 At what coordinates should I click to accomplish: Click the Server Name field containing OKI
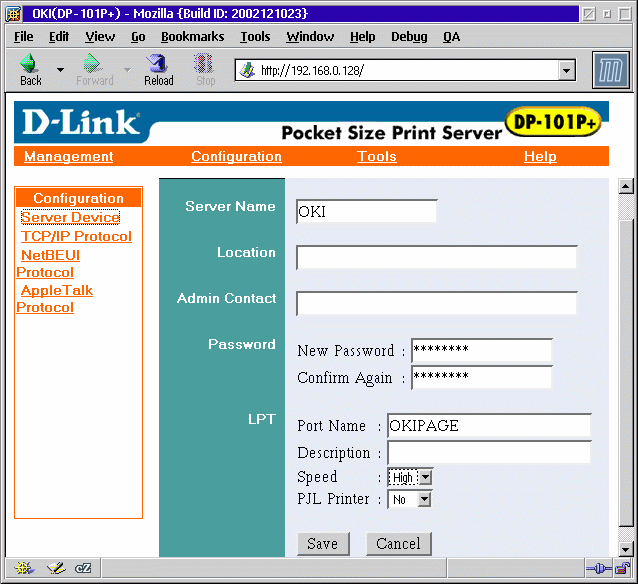367,211
